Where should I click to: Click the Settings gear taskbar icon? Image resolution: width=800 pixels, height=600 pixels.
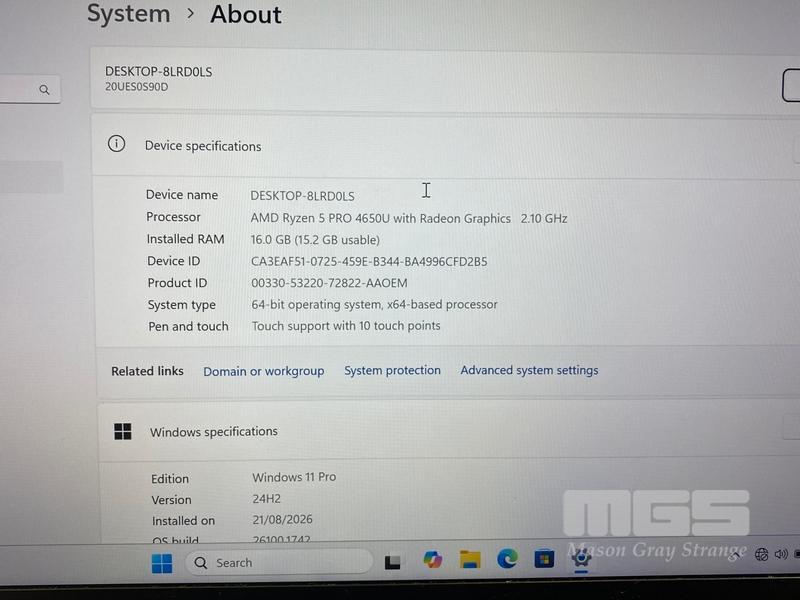581,558
